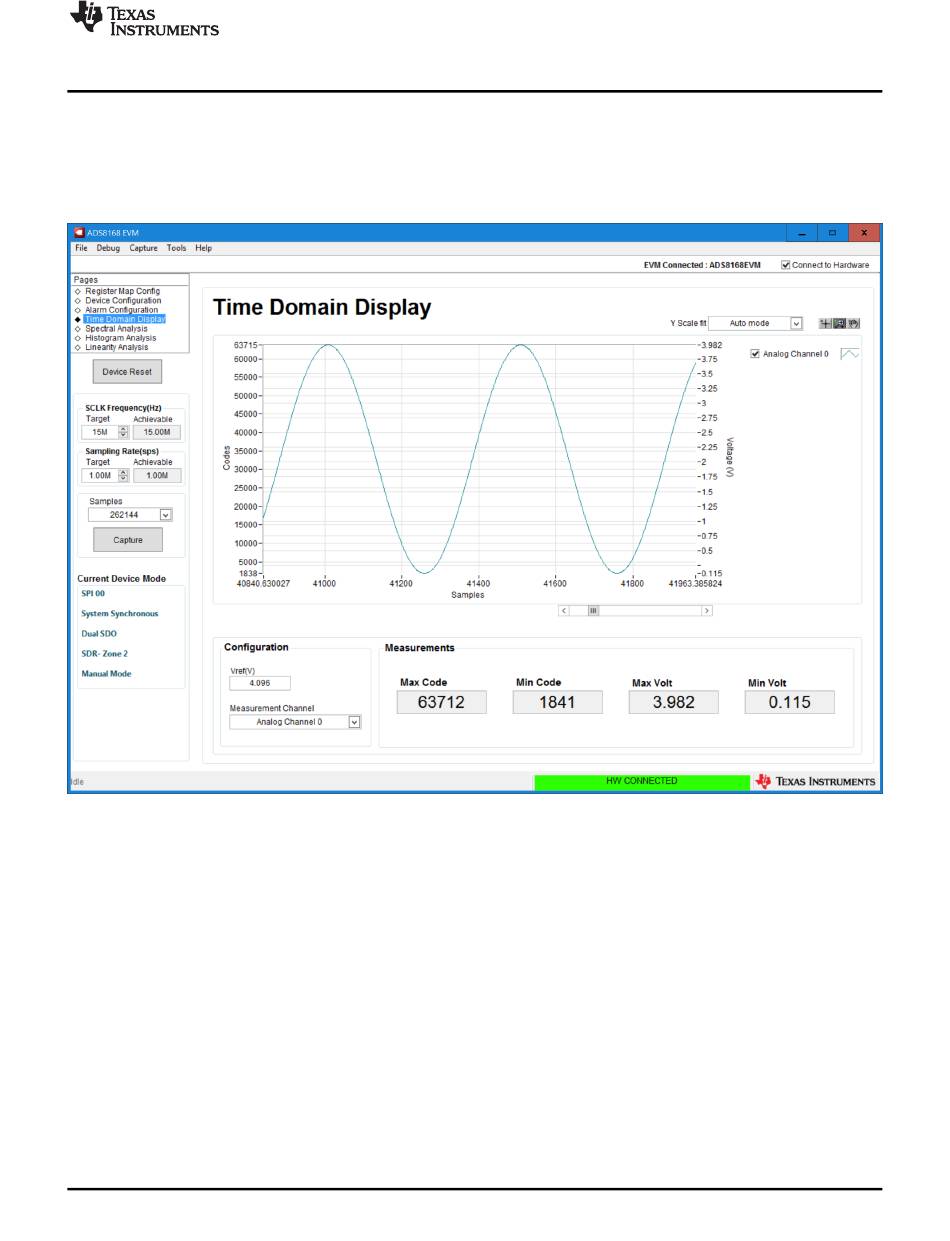Go to the Register Map Config page

coord(122,291)
